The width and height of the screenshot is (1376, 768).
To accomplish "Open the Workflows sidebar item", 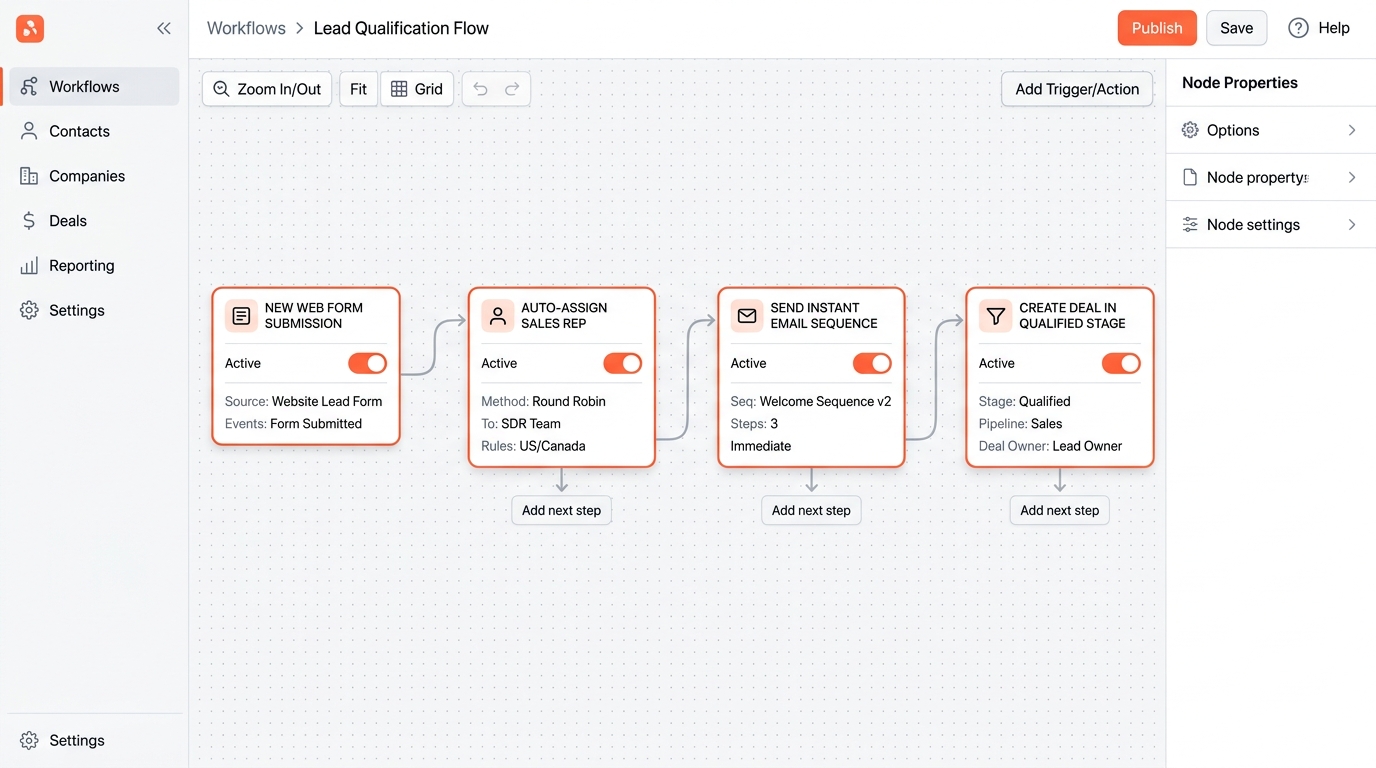I will (94, 86).
